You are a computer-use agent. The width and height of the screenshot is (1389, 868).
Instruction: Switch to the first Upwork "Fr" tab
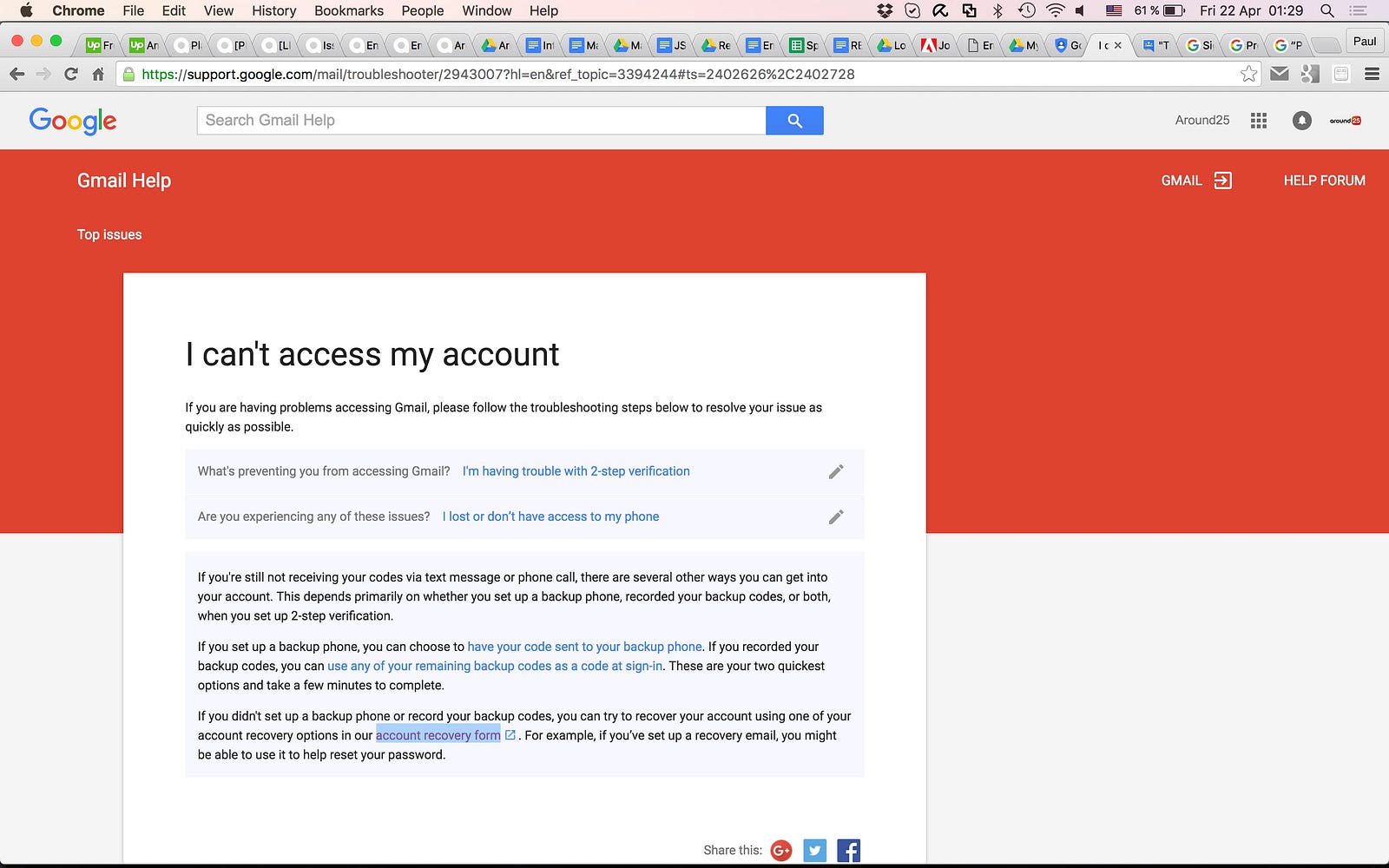tap(100, 45)
